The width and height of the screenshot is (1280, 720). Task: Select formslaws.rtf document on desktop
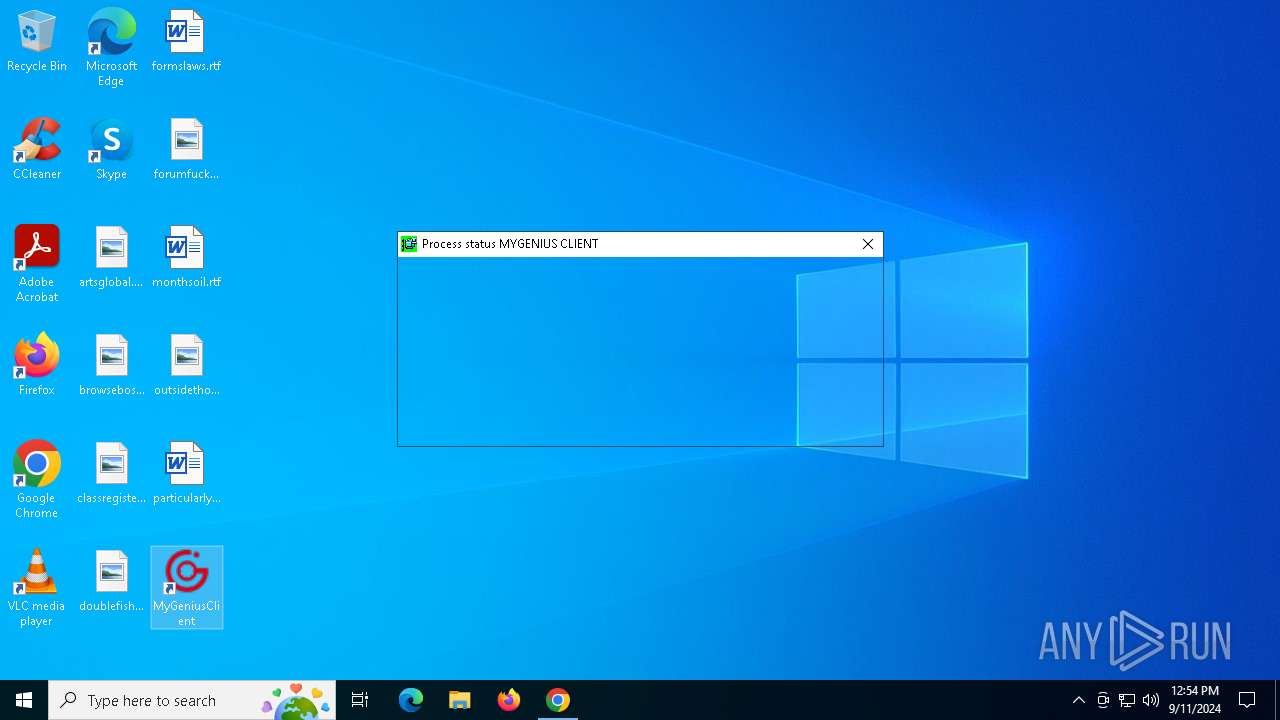coord(186,42)
